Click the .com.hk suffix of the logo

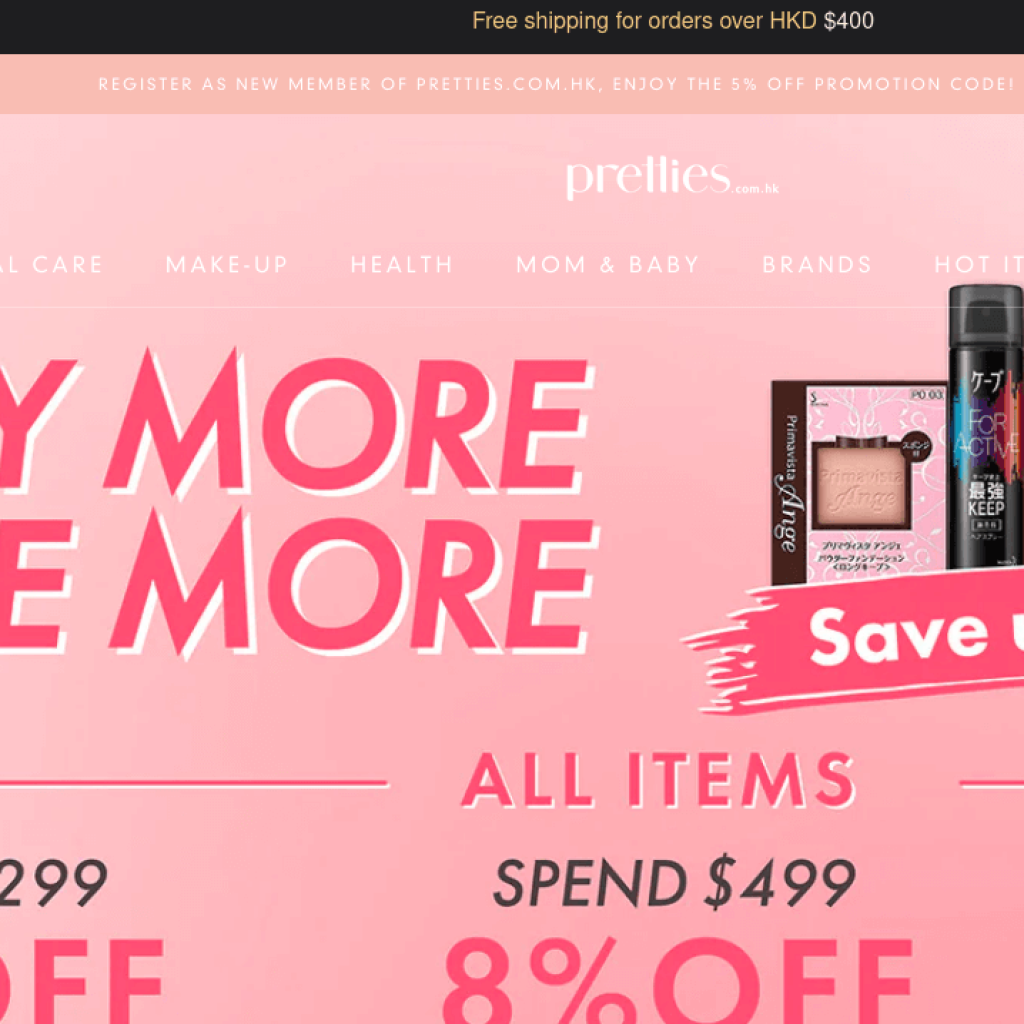click(x=757, y=189)
